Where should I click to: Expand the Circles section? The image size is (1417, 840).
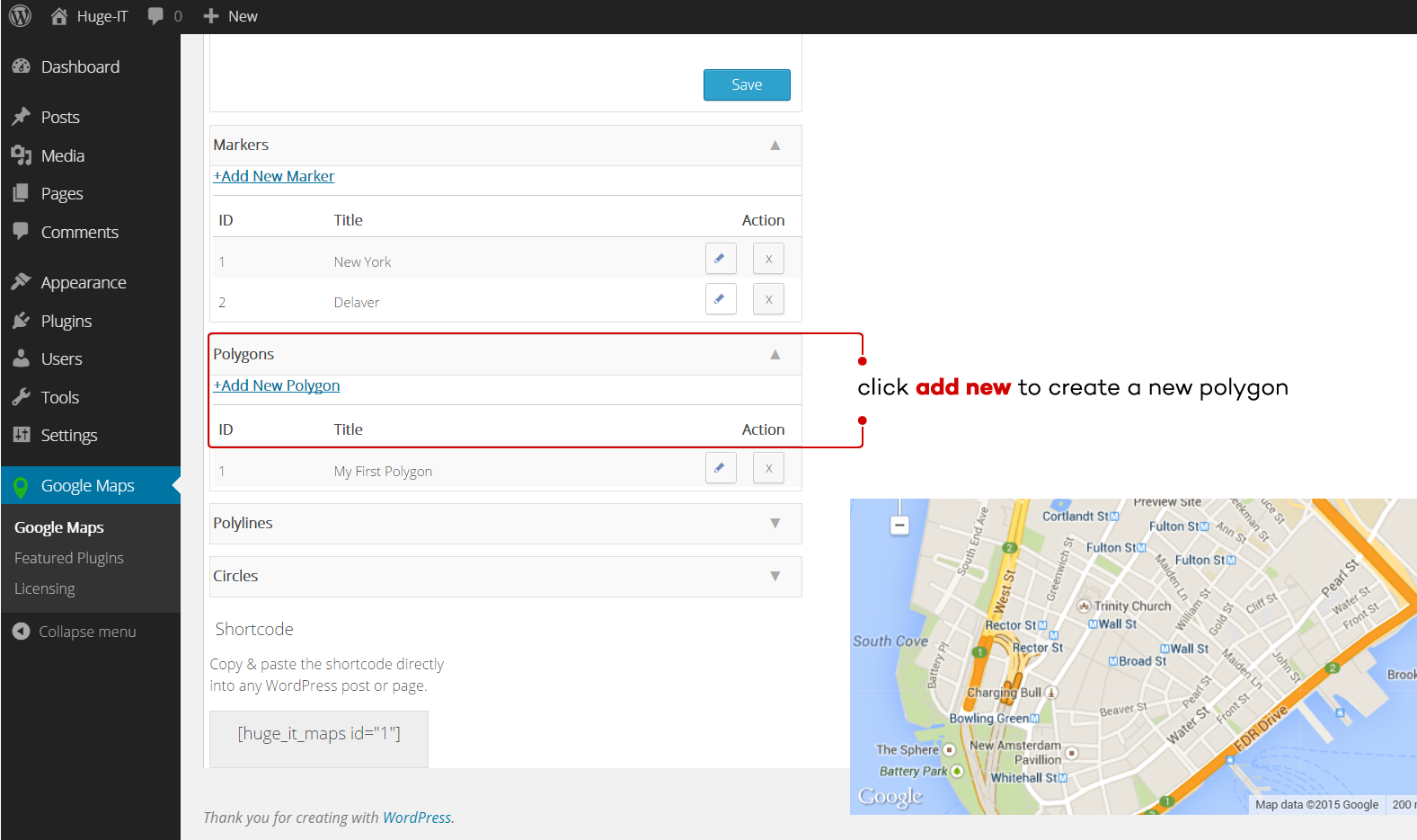pyautogui.click(x=775, y=577)
